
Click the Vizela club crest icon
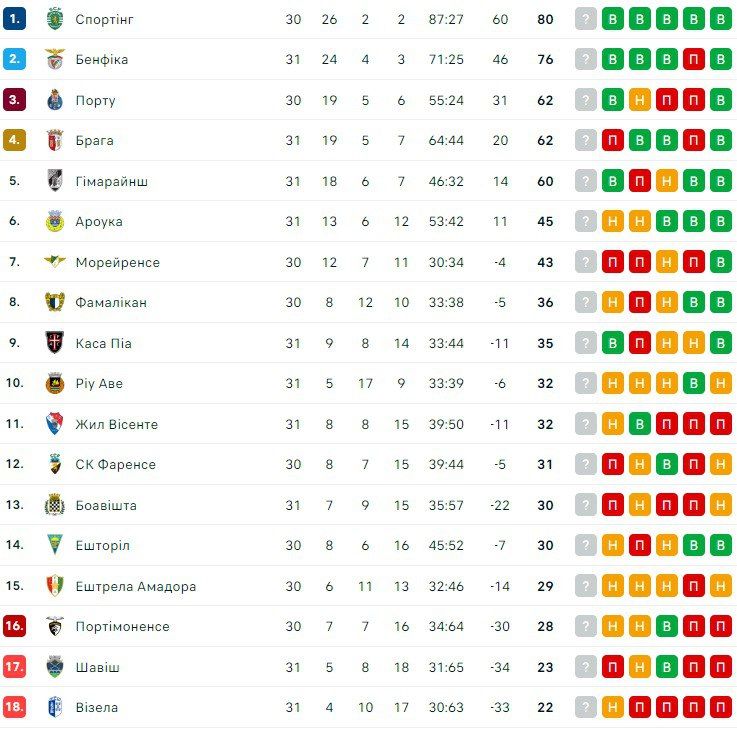55,707
